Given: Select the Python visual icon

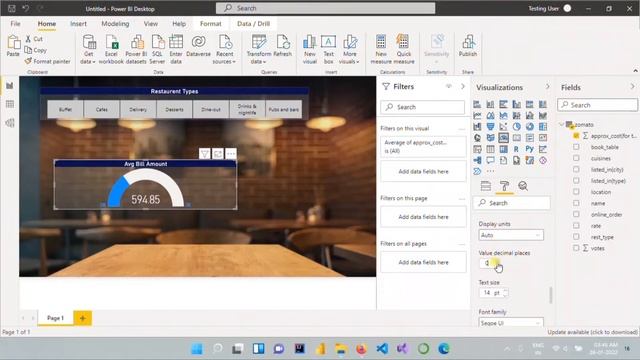Looking at the screenshot, I should pos(530,149).
